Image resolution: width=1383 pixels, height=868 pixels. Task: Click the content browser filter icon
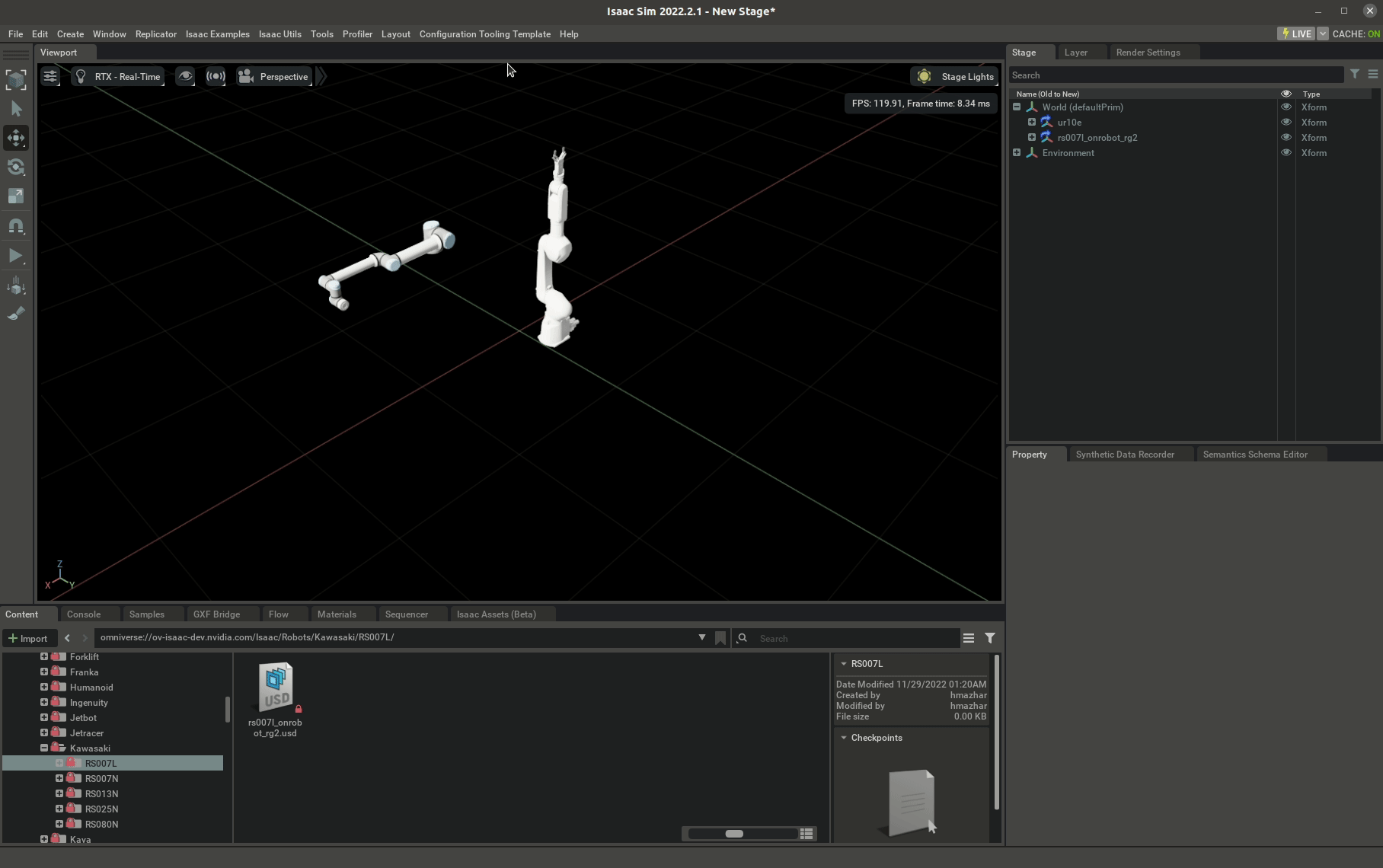[990, 638]
